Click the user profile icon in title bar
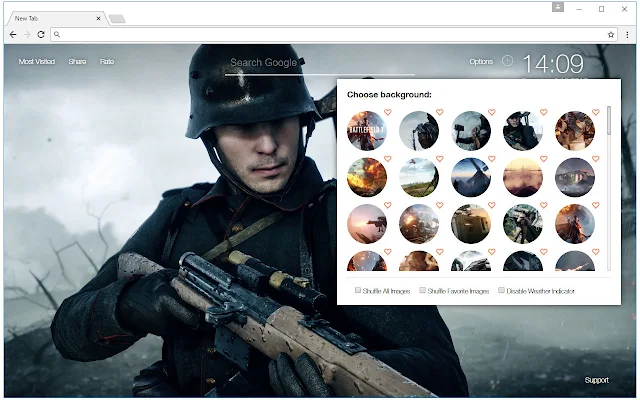 (x=558, y=7)
